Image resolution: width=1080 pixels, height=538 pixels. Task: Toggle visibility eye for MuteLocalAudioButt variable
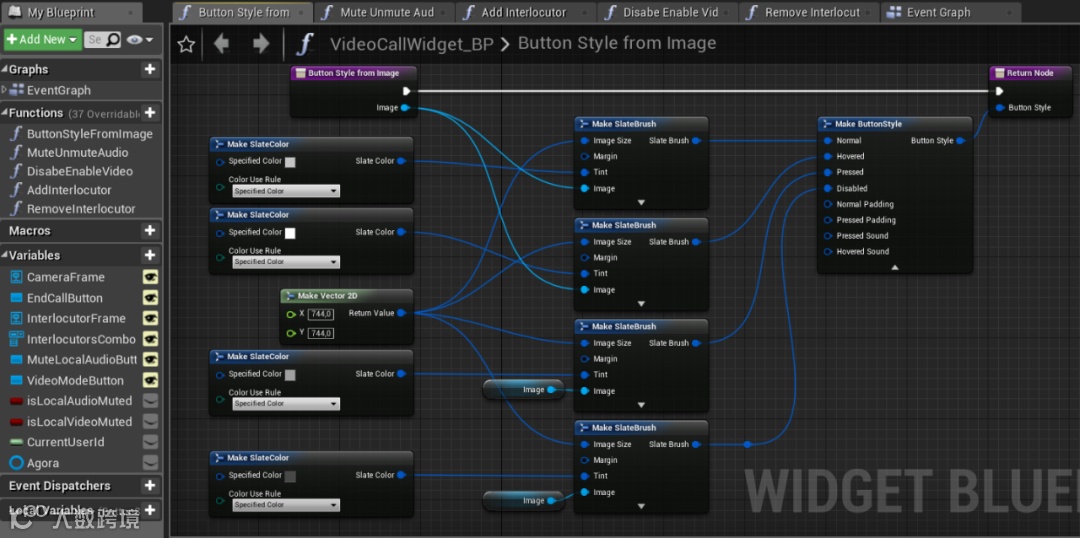point(150,360)
